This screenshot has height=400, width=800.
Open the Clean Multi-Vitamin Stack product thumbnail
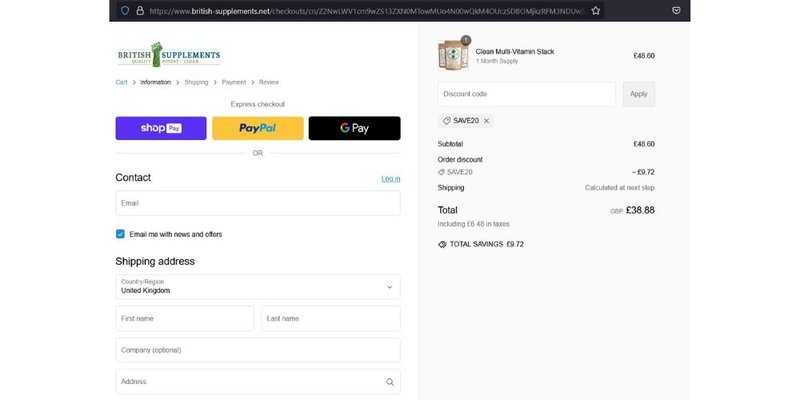[x=453, y=55]
